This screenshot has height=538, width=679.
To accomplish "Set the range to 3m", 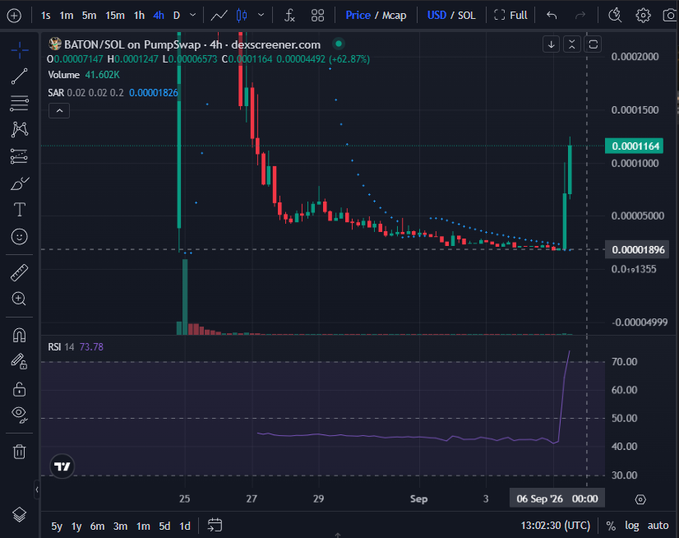I will [120, 526].
